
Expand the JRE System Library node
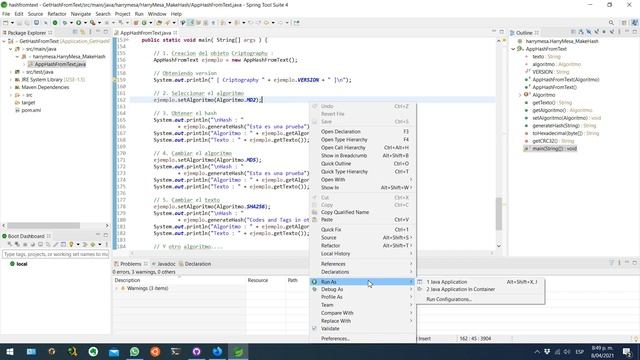click(11, 80)
